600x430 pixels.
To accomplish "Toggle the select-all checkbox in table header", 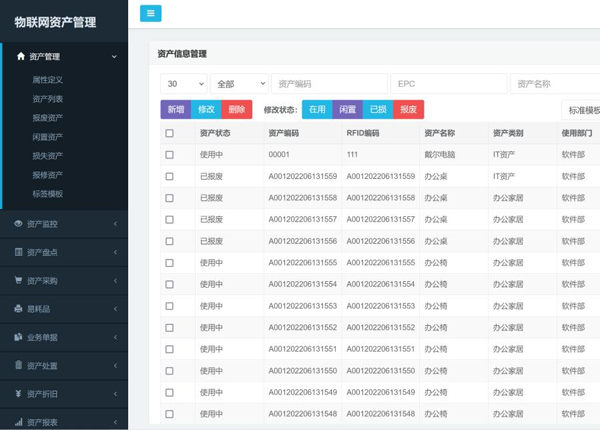I will pyautogui.click(x=169, y=133).
